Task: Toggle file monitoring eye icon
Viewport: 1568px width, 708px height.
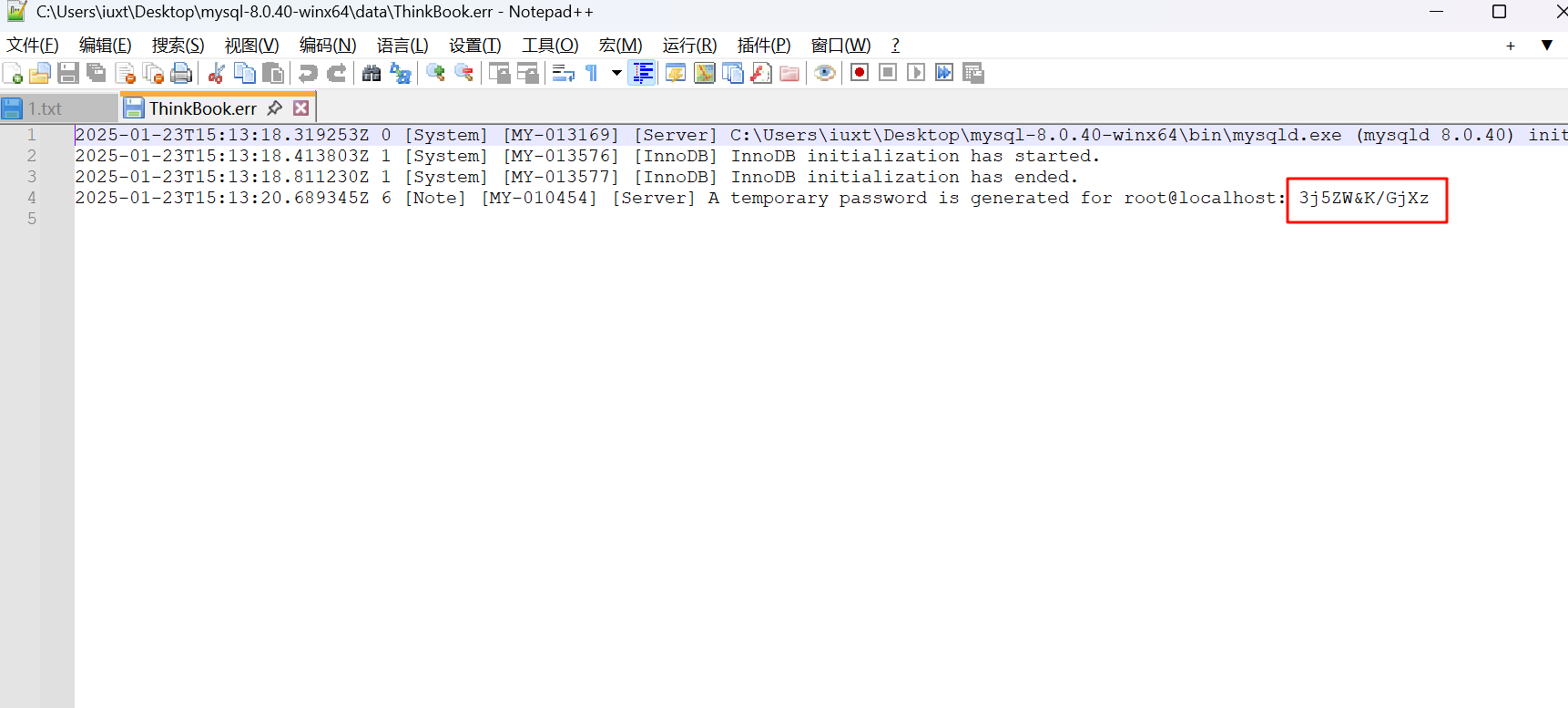Action: click(x=825, y=74)
